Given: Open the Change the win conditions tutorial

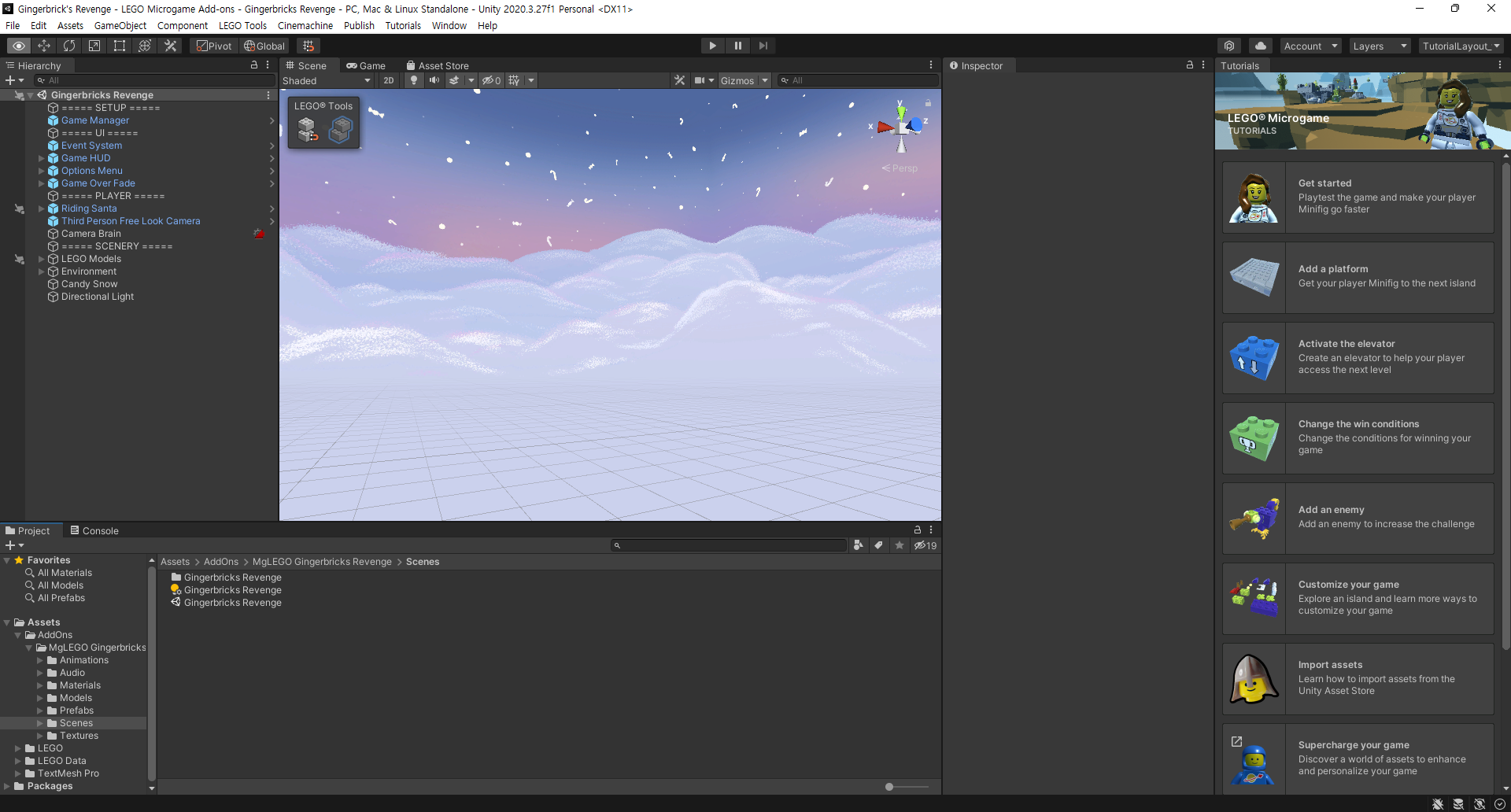Looking at the screenshot, I should 1358,438.
